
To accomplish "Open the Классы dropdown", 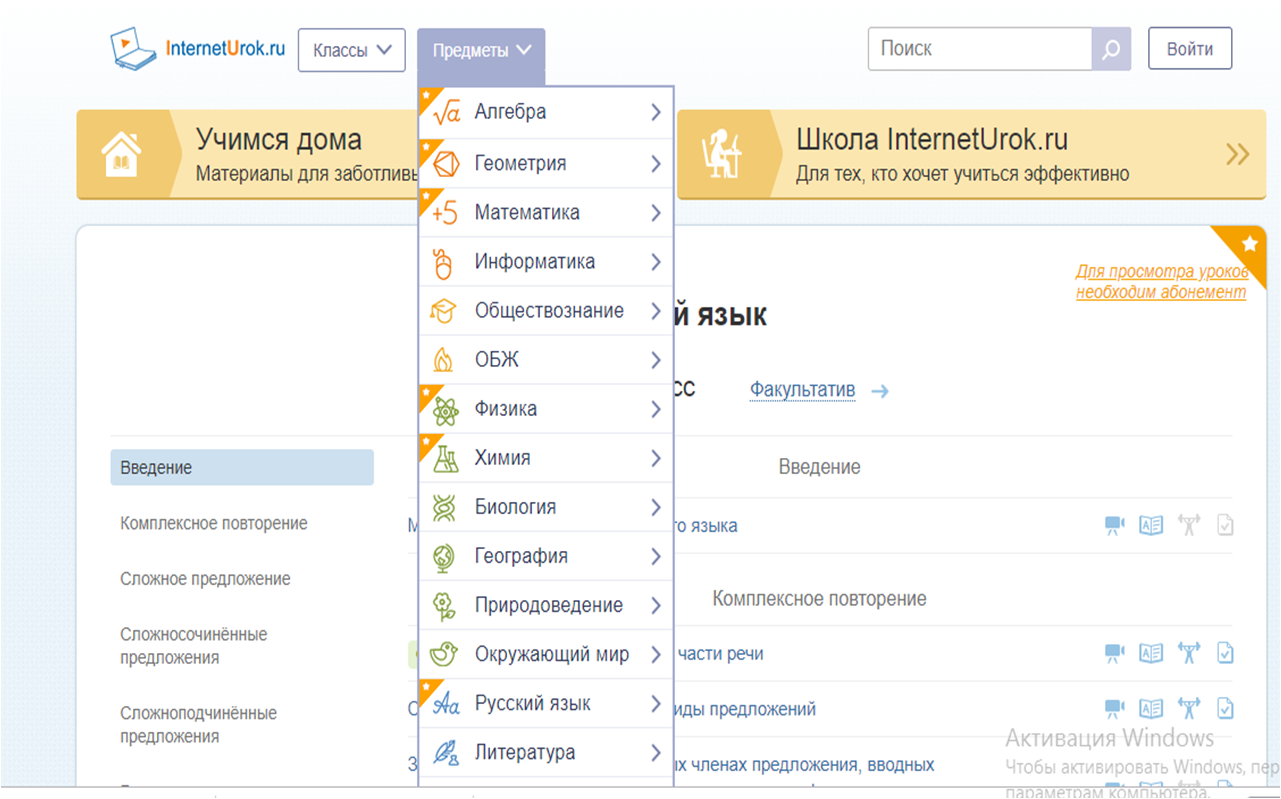I will coord(351,50).
